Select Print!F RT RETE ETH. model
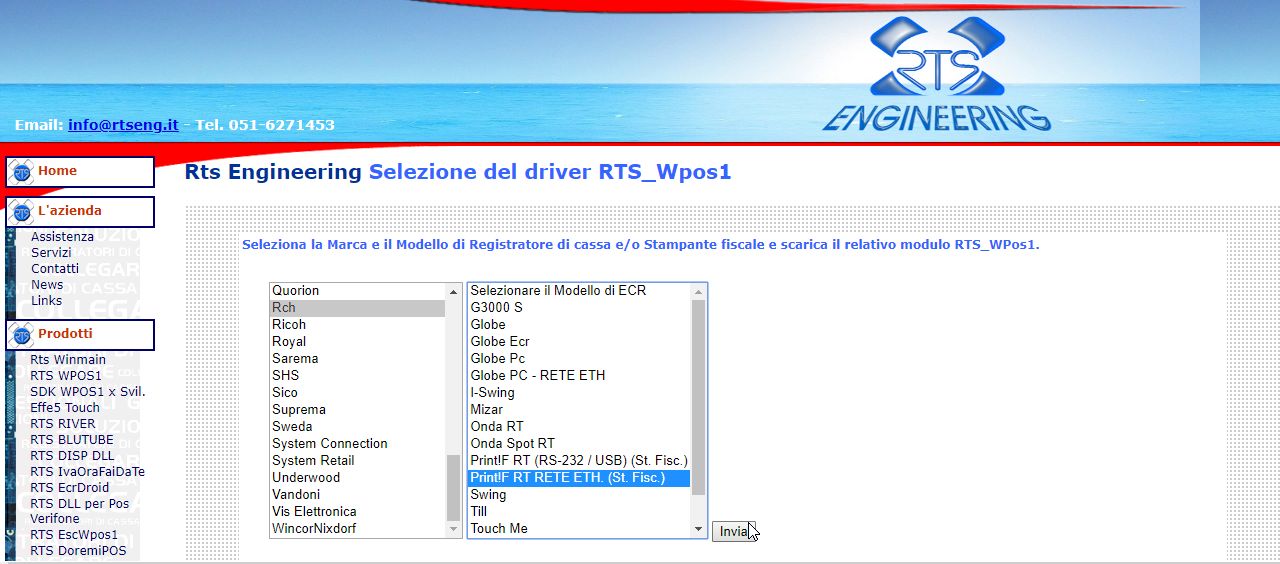The image size is (1280, 564). 579,478
